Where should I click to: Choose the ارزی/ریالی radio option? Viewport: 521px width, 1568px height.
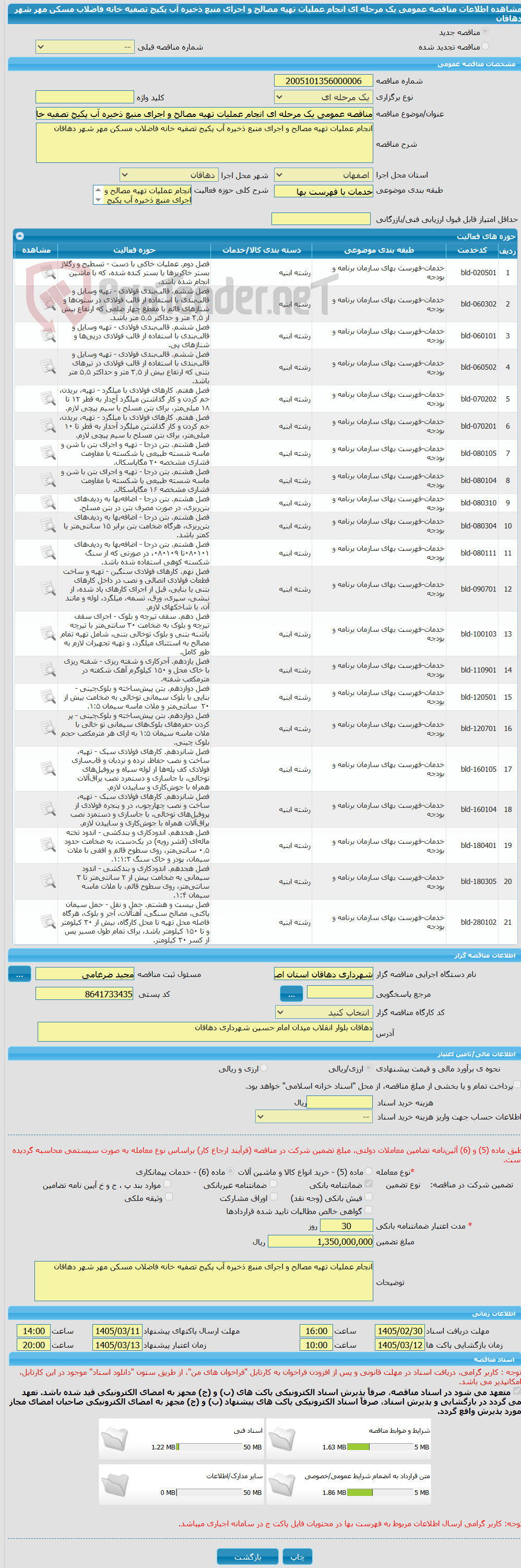[x=368, y=1068]
